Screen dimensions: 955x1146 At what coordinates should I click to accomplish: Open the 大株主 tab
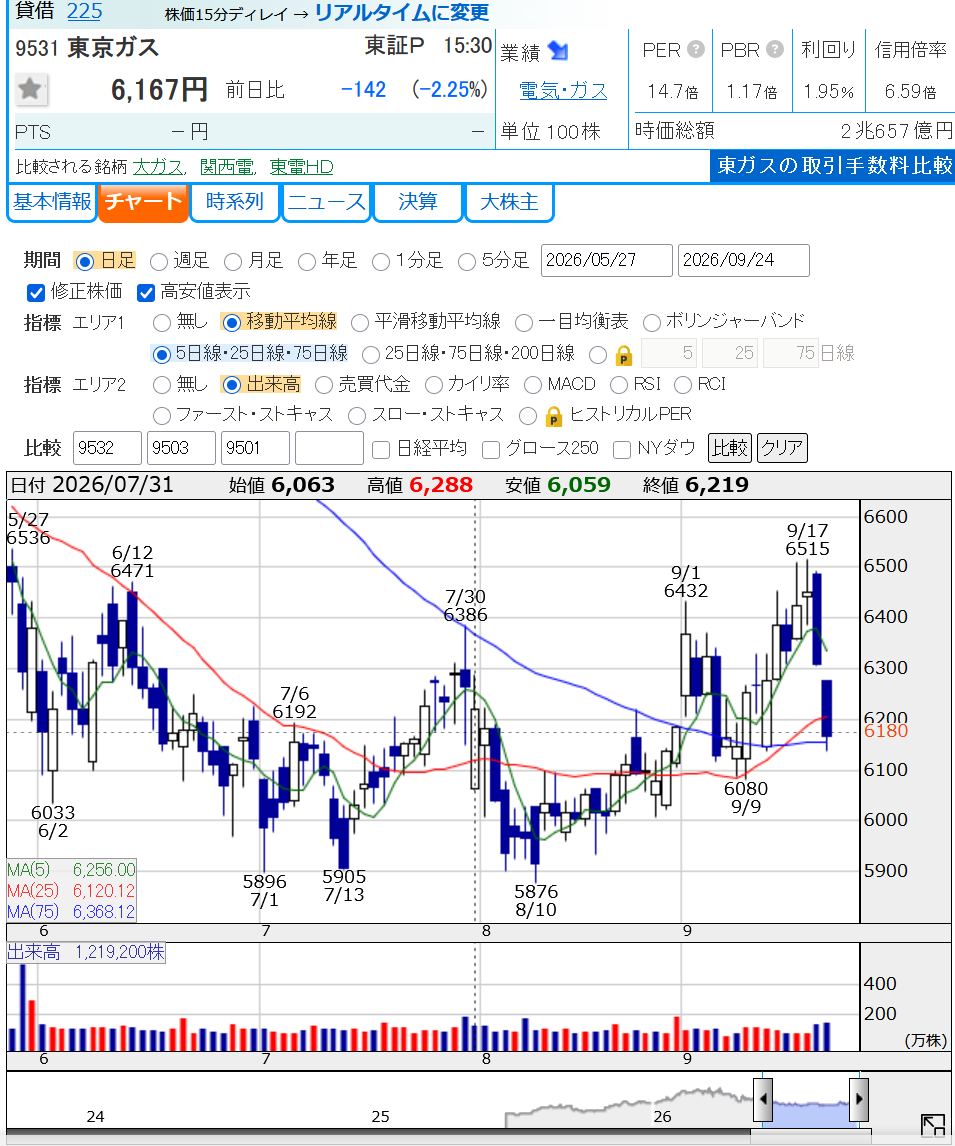pyautogui.click(x=509, y=202)
